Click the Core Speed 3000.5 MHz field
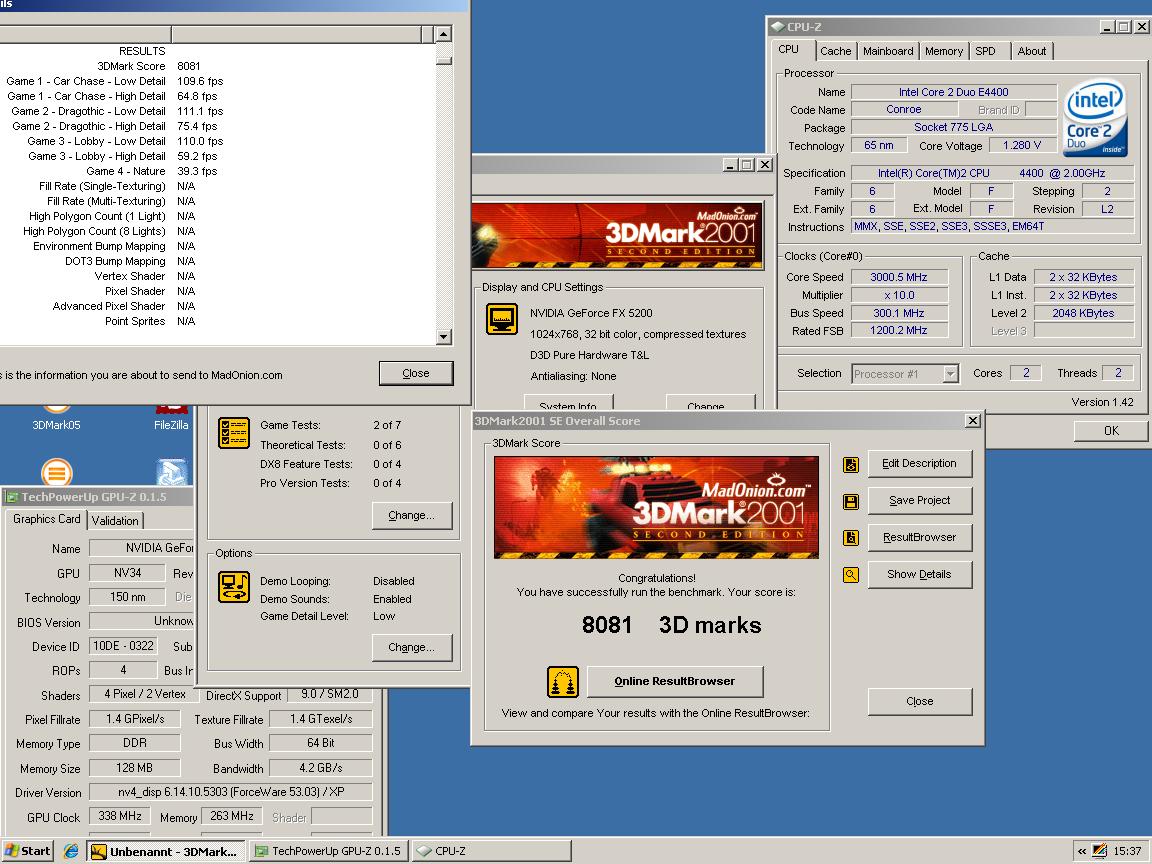 [x=899, y=277]
